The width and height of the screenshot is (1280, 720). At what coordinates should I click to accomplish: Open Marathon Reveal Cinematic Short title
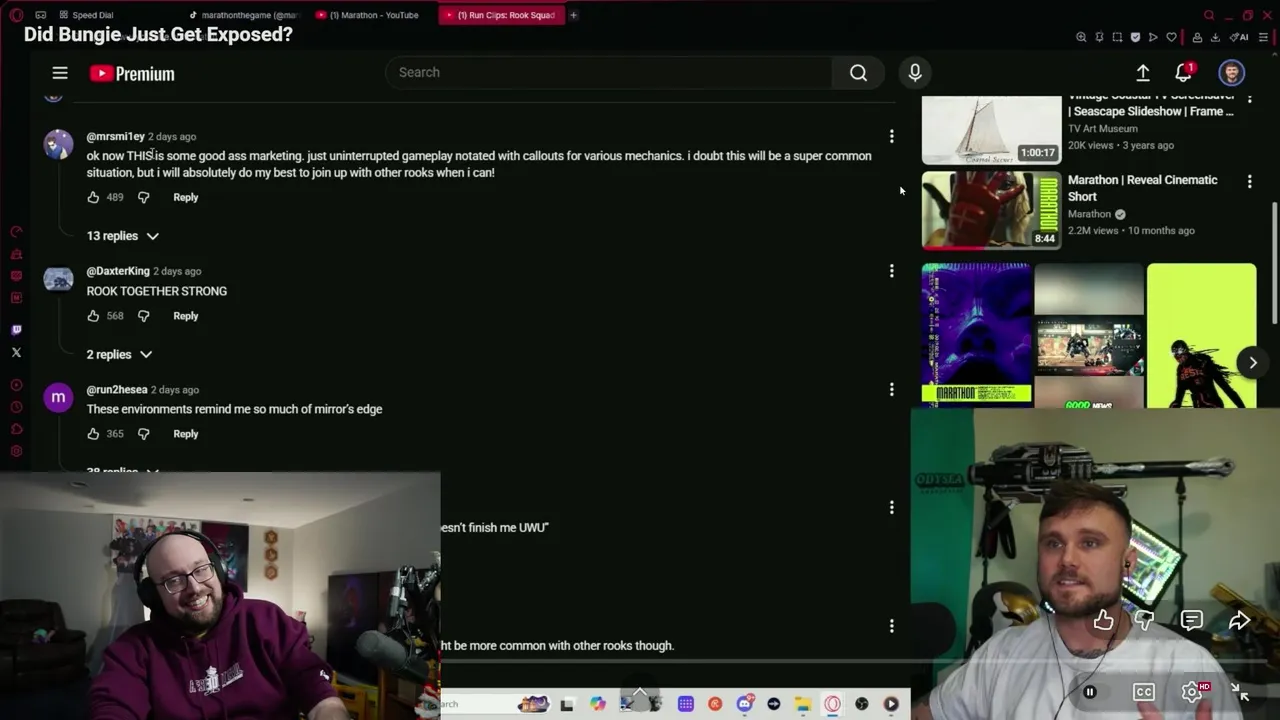click(1142, 188)
